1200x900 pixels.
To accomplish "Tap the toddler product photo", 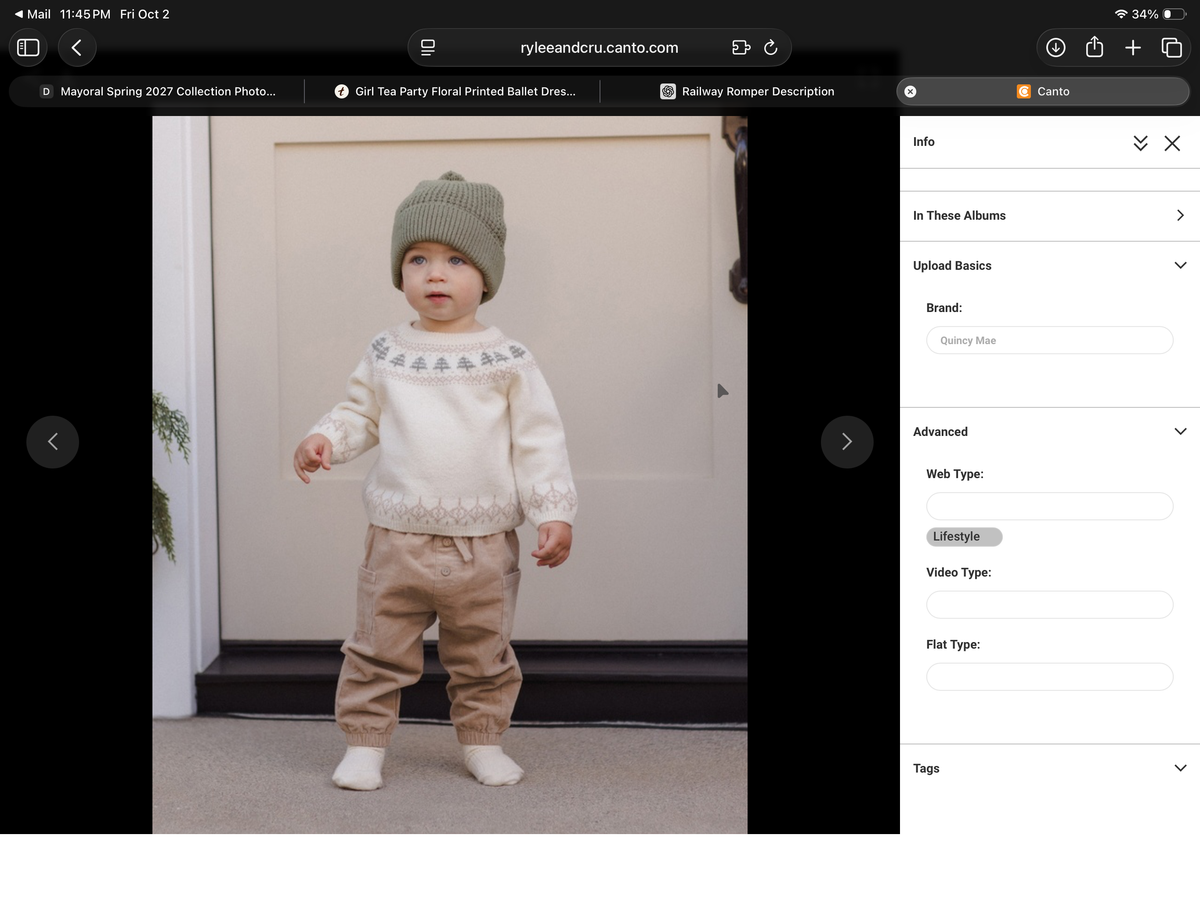I will [x=450, y=475].
